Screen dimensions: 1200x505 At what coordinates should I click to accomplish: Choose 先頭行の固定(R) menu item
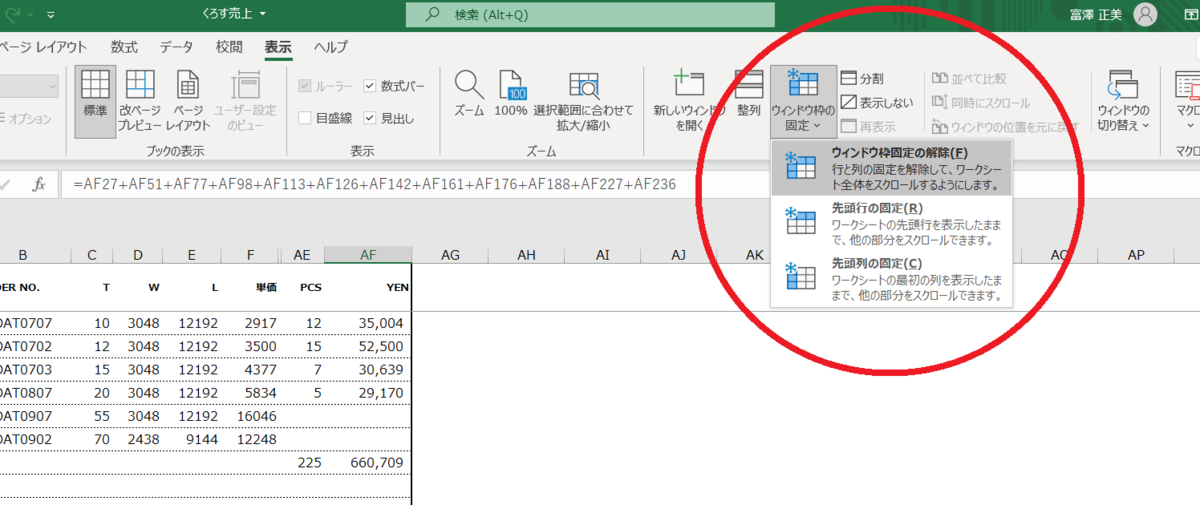point(892,222)
